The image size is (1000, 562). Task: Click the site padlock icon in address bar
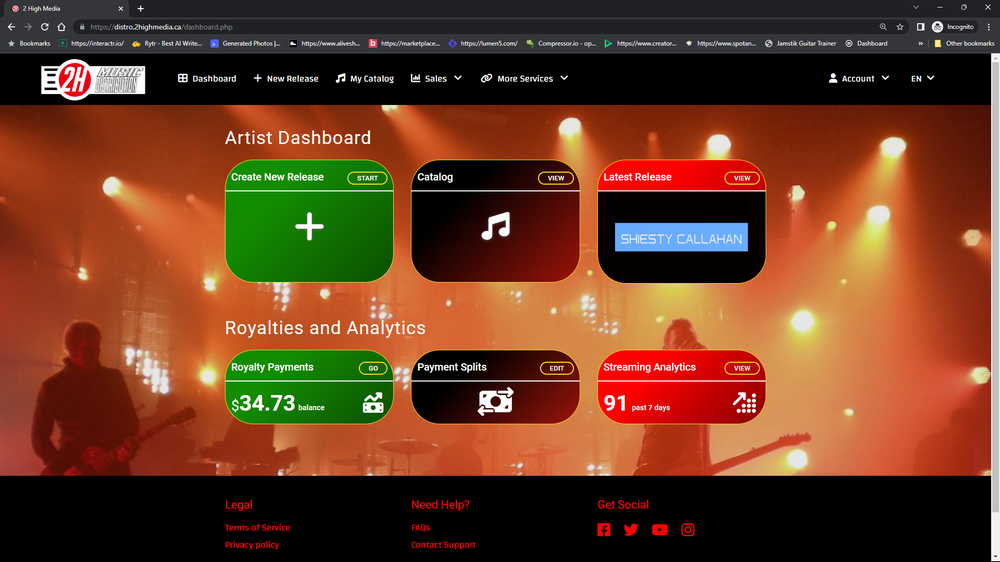pos(82,27)
